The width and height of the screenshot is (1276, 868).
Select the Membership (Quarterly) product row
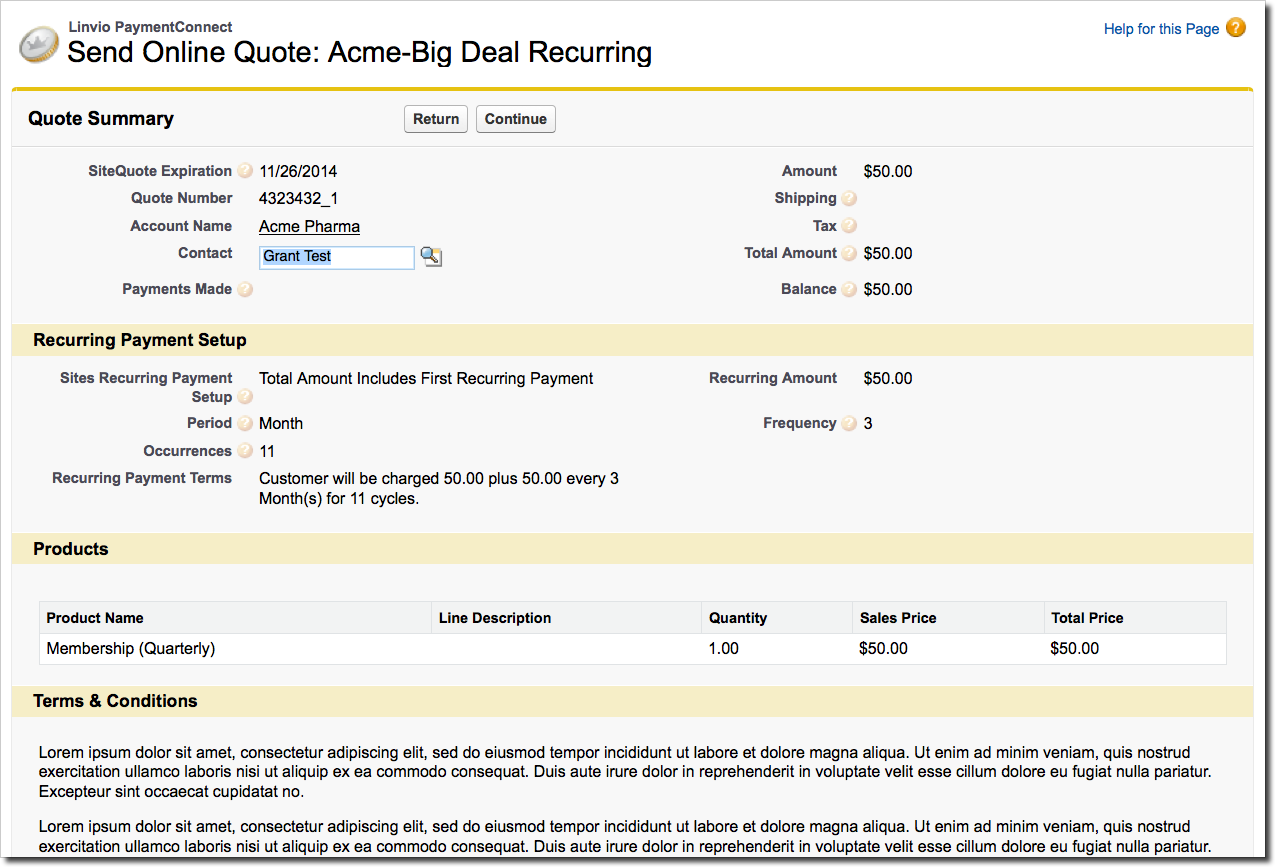(x=131, y=649)
